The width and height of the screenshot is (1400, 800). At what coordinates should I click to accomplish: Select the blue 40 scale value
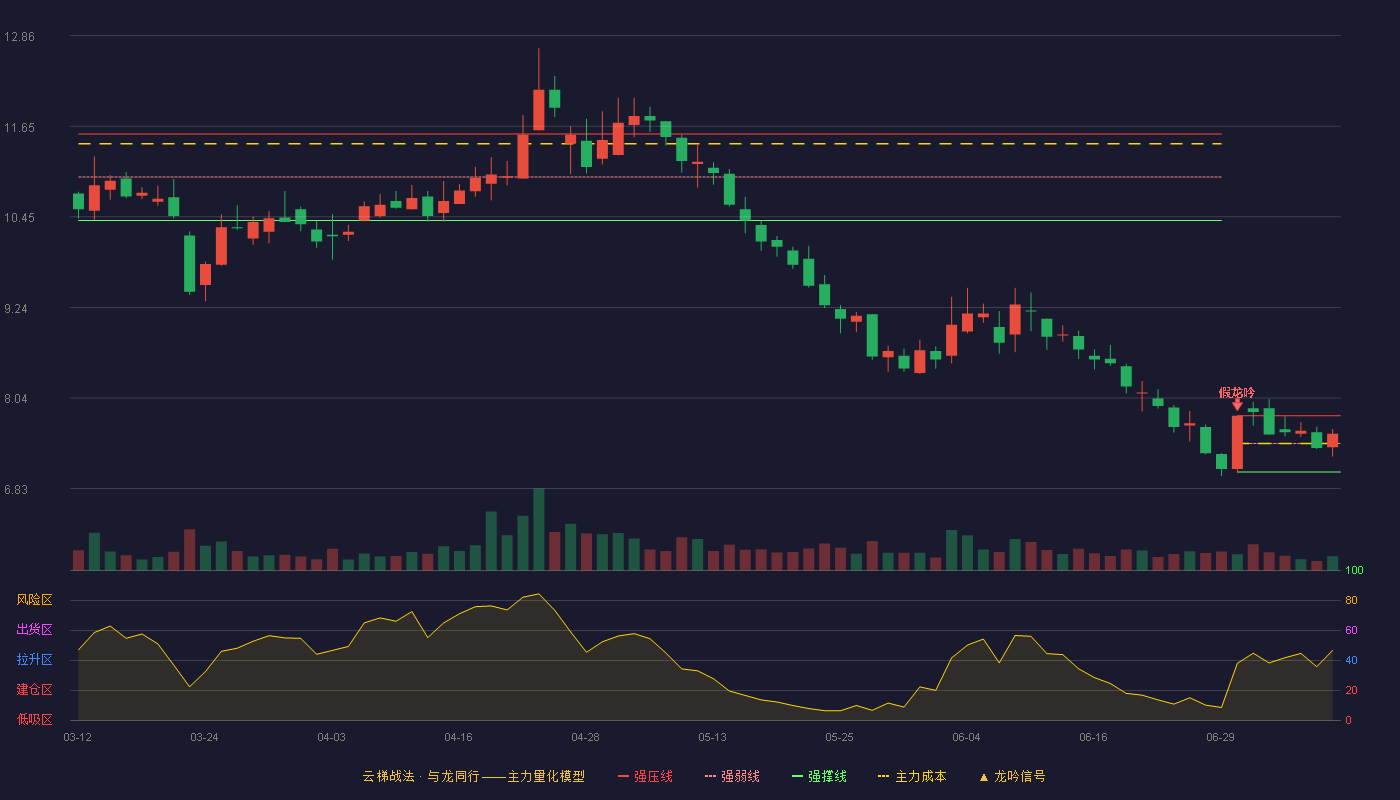[1351, 660]
